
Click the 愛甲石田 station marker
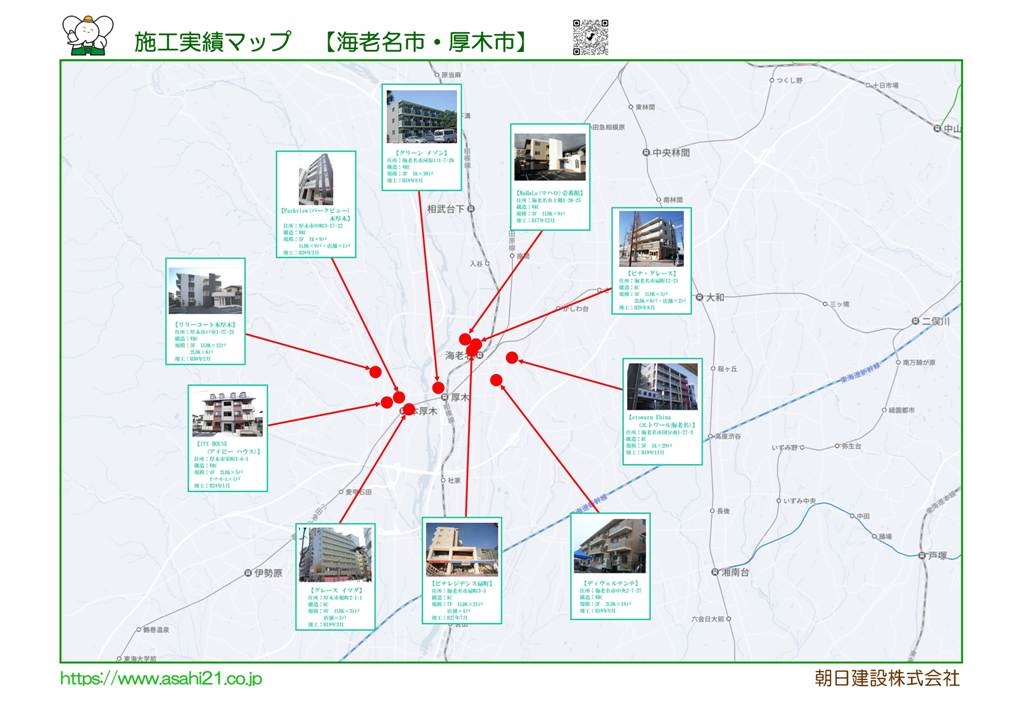tap(341, 492)
